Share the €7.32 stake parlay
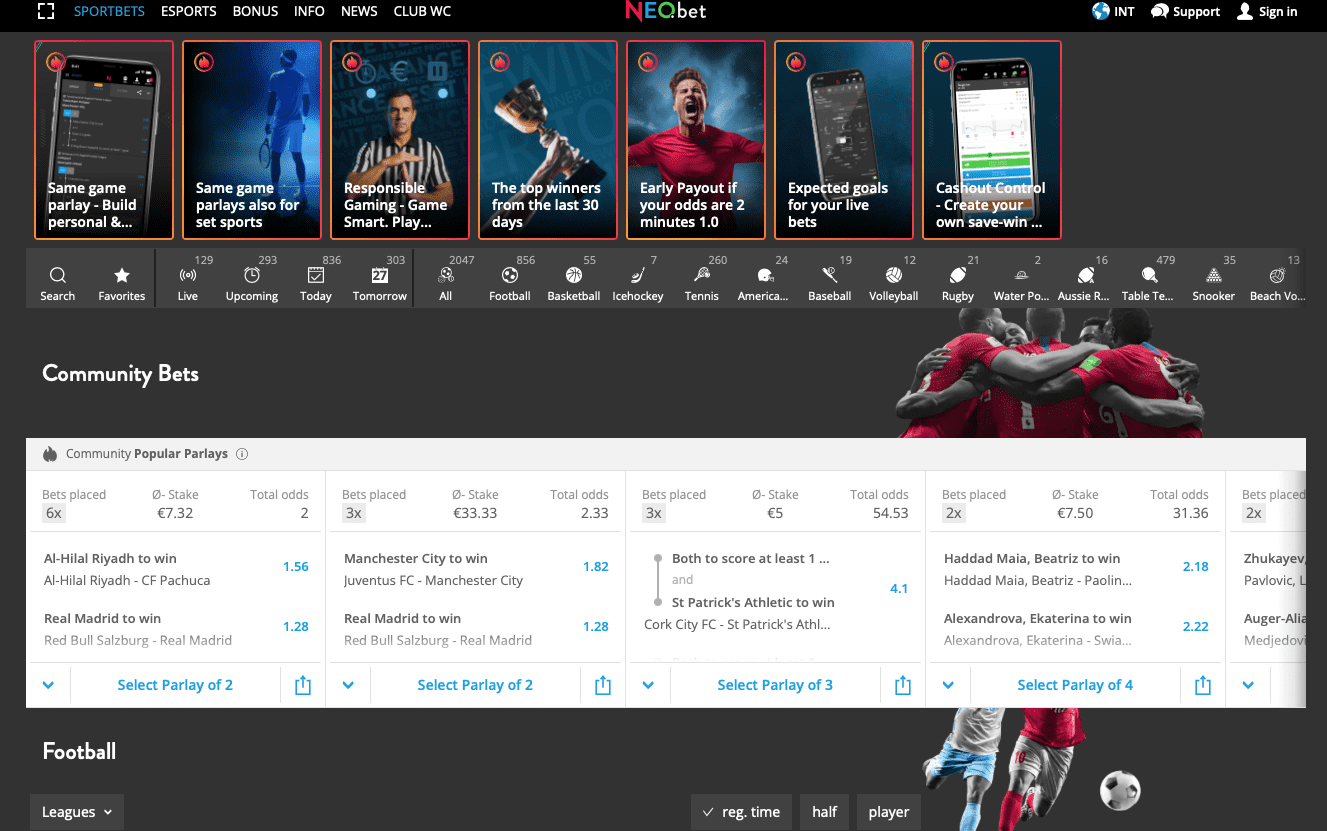This screenshot has width=1327, height=831. click(303, 685)
